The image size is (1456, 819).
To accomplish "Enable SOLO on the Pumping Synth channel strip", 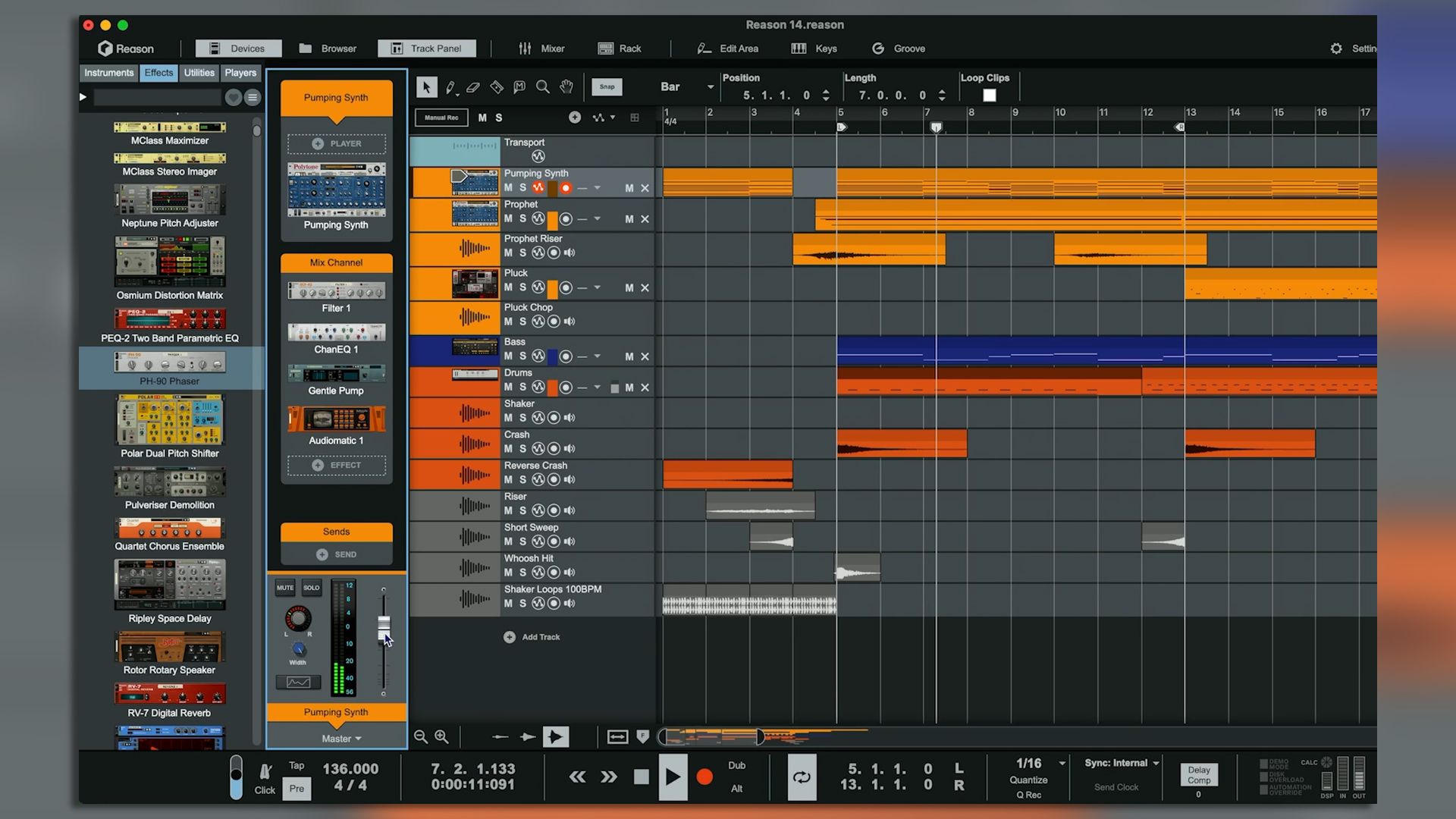I will (311, 587).
